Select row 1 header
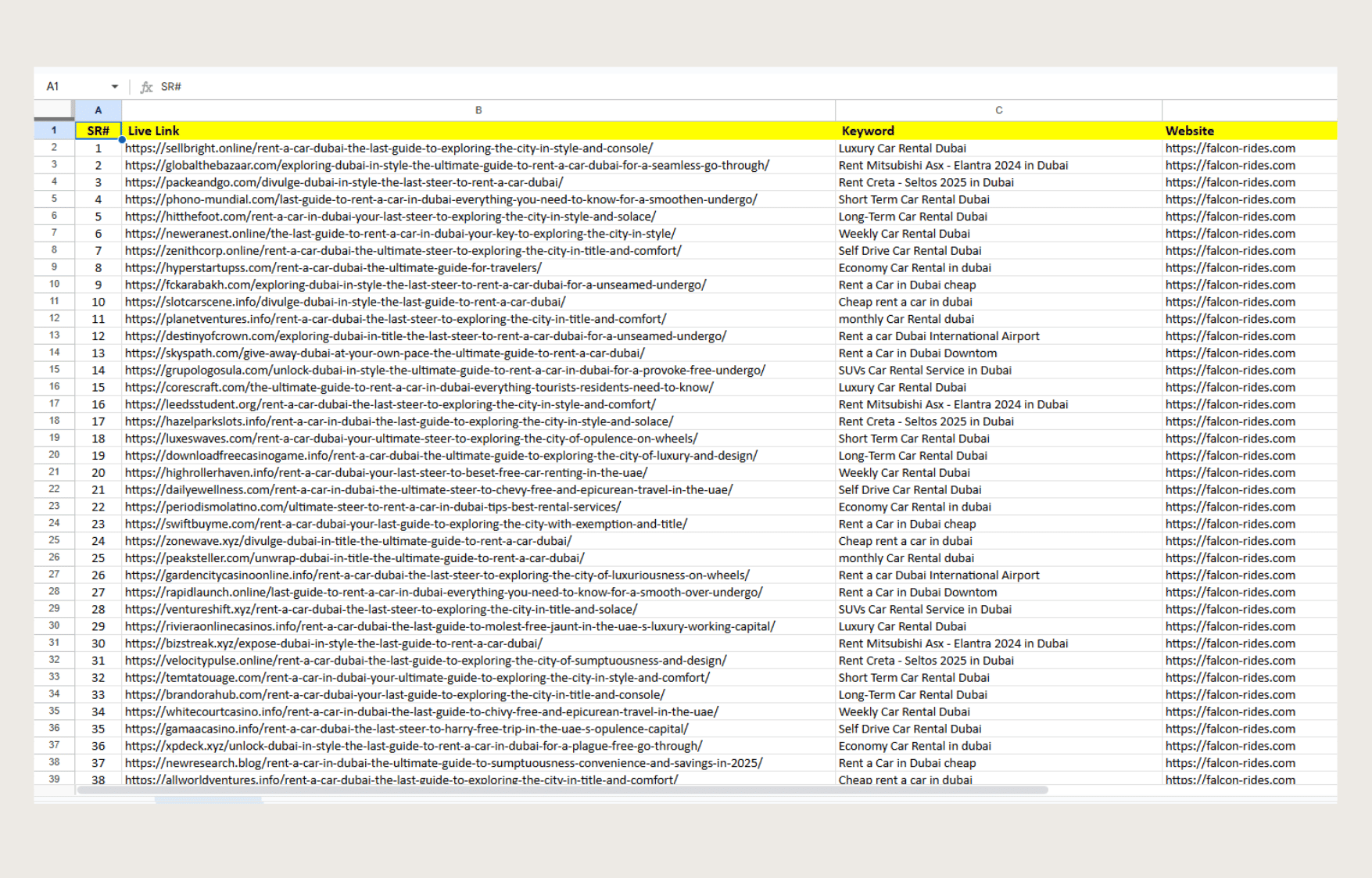The height and width of the screenshot is (878, 1372). 54,131
